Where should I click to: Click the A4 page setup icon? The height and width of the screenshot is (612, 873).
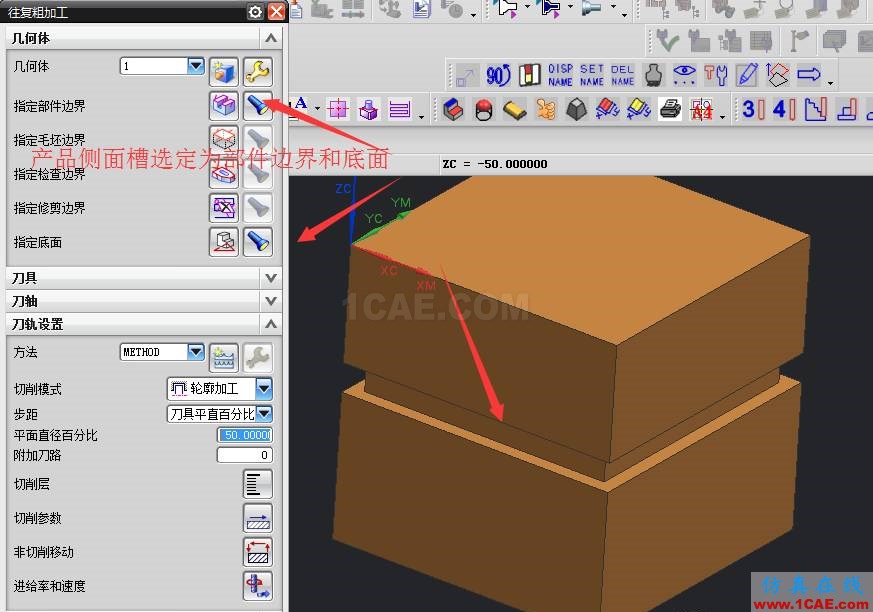(x=702, y=109)
